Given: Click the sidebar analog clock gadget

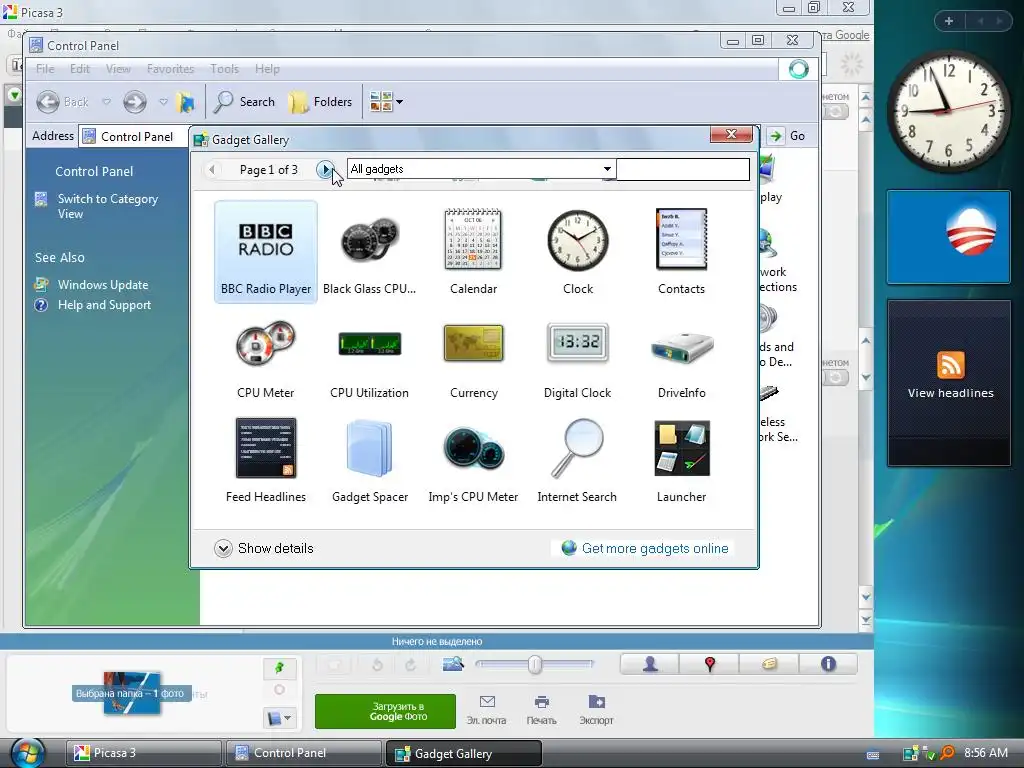Looking at the screenshot, I should coord(948,110).
